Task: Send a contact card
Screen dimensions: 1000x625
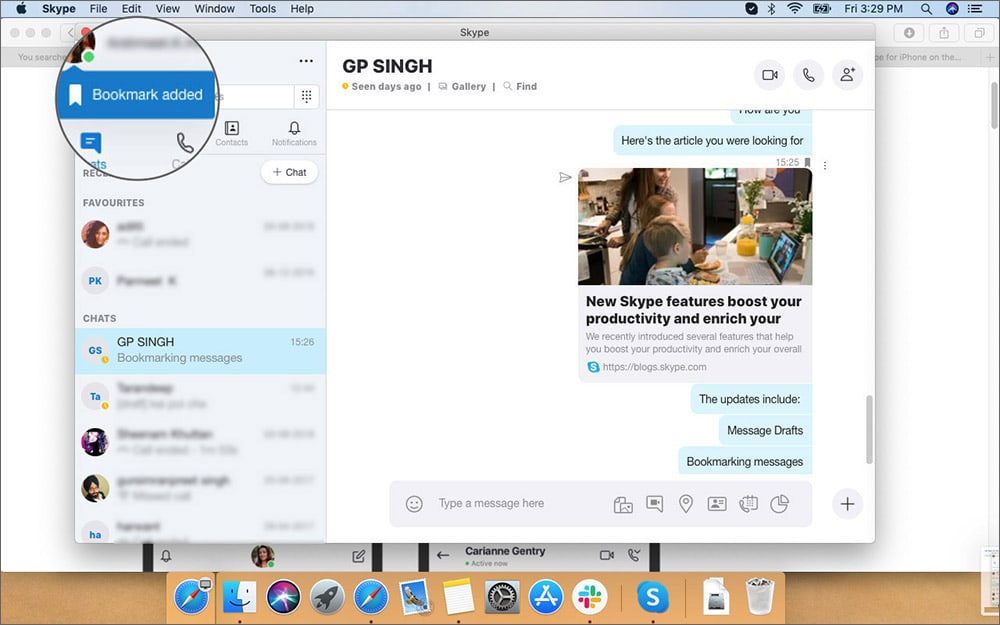Action: click(x=717, y=504)
